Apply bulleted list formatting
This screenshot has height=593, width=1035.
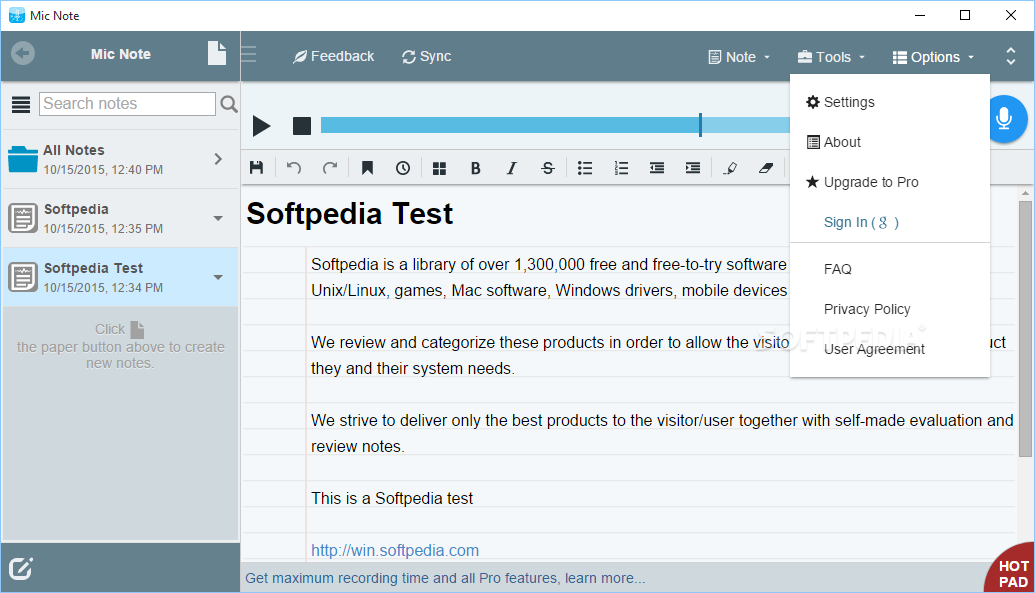(x=585, y=168)
